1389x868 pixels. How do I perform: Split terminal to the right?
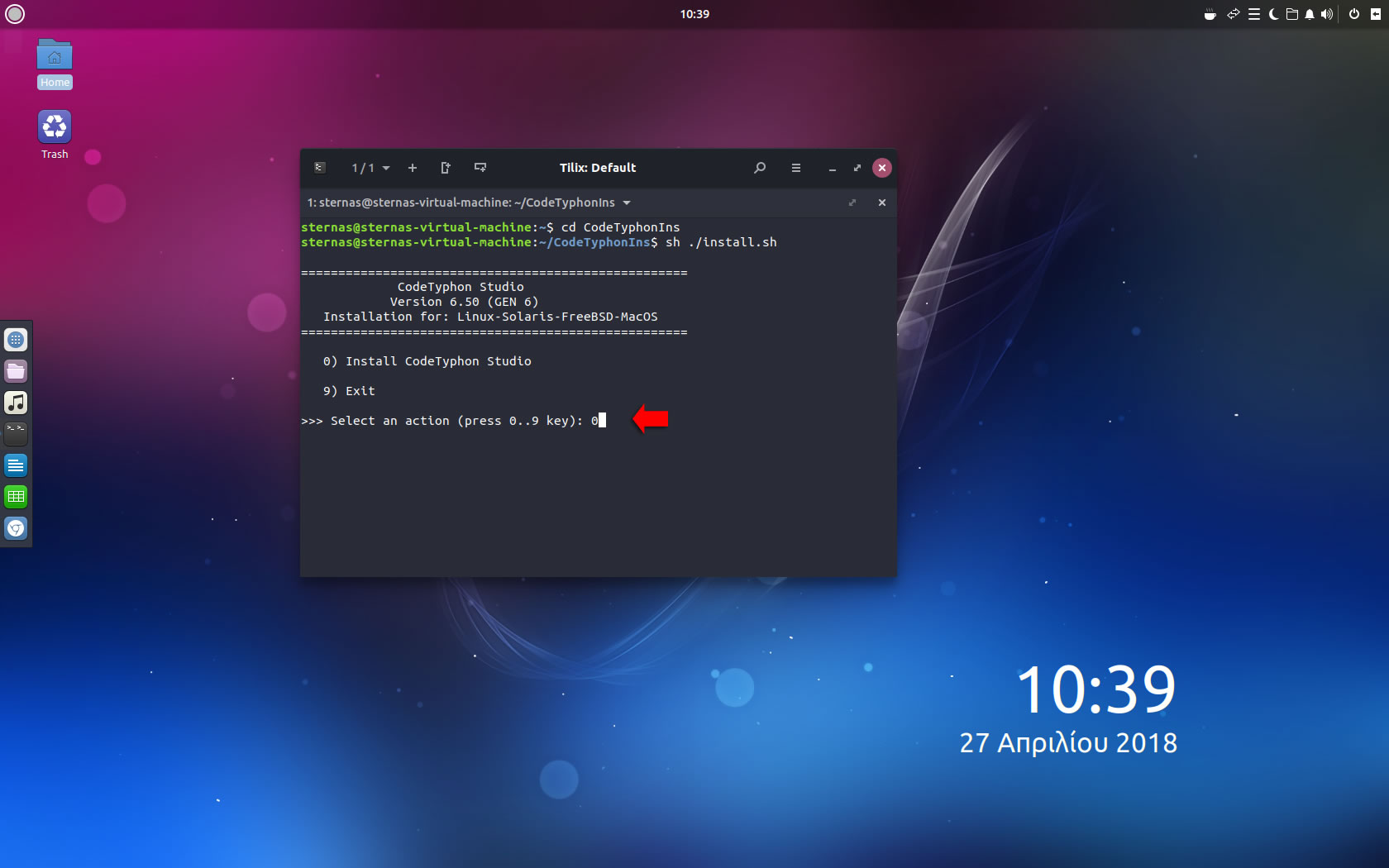pyautogui.click(x=446, y=168)
